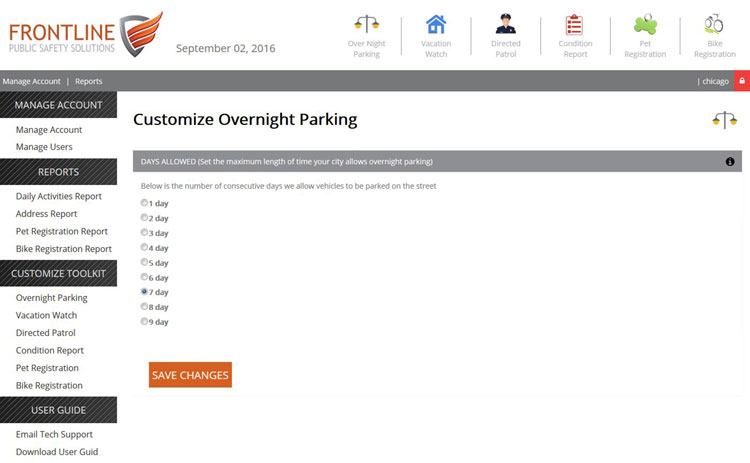Click Email Tech Support link
The image size is (750, 463).
pos(54,434)
